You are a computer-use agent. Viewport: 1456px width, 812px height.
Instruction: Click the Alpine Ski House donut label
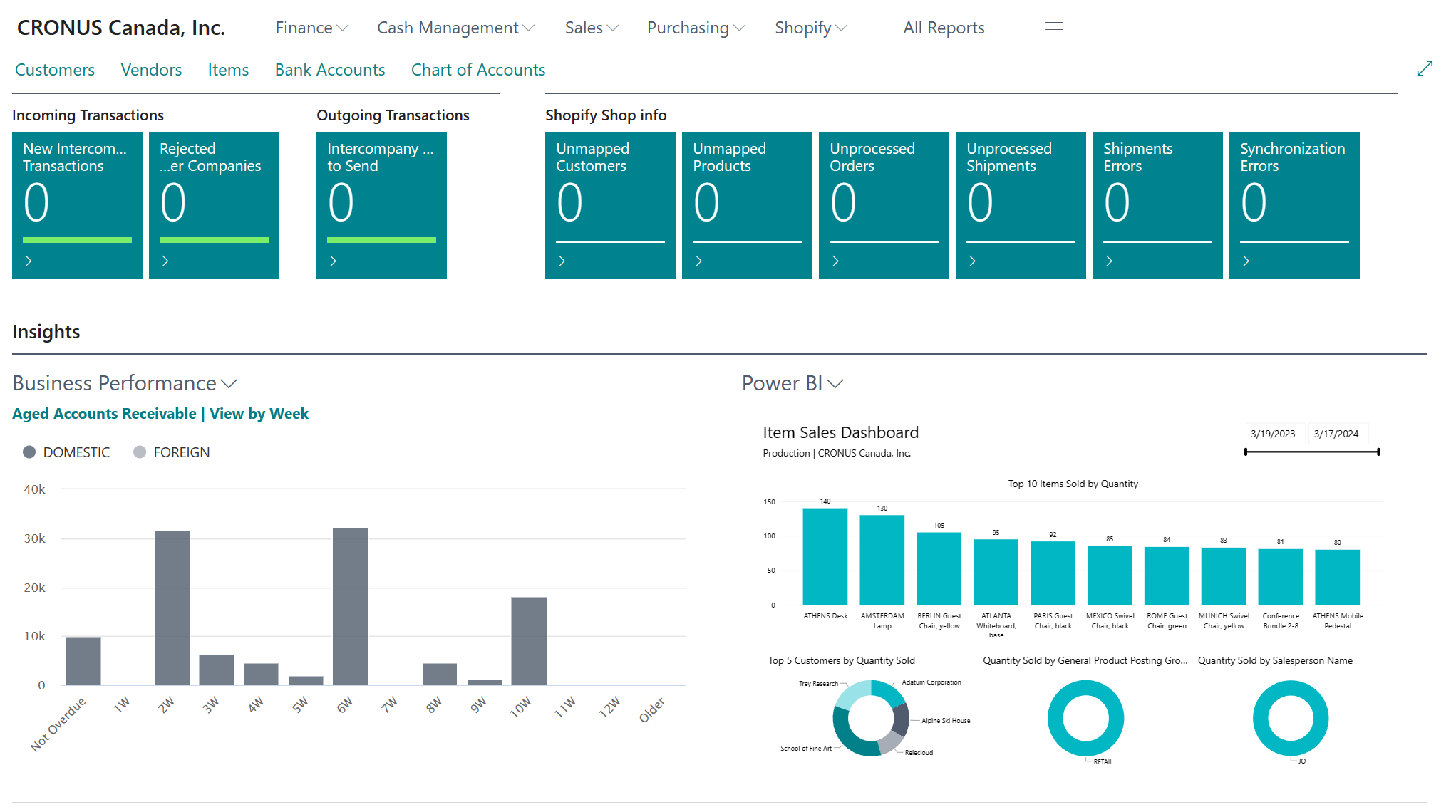(x=946, y=721)
